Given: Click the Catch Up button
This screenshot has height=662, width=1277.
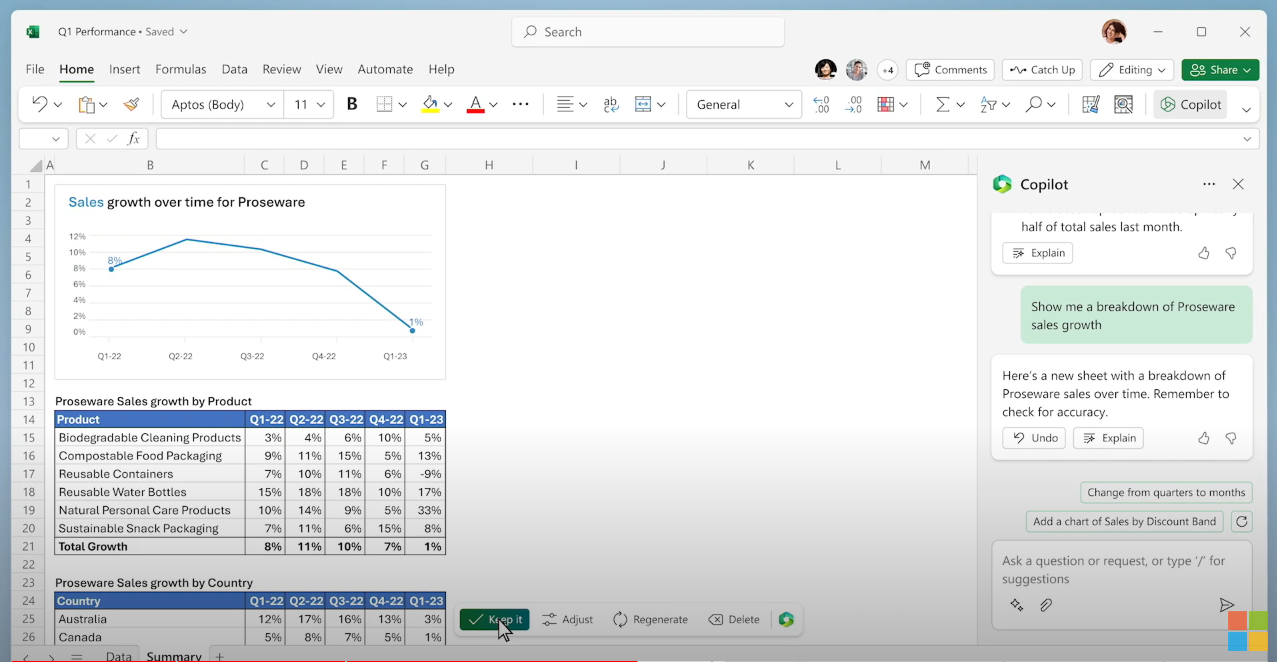Looking at the screenshot, I should [x=1042, y=70].
